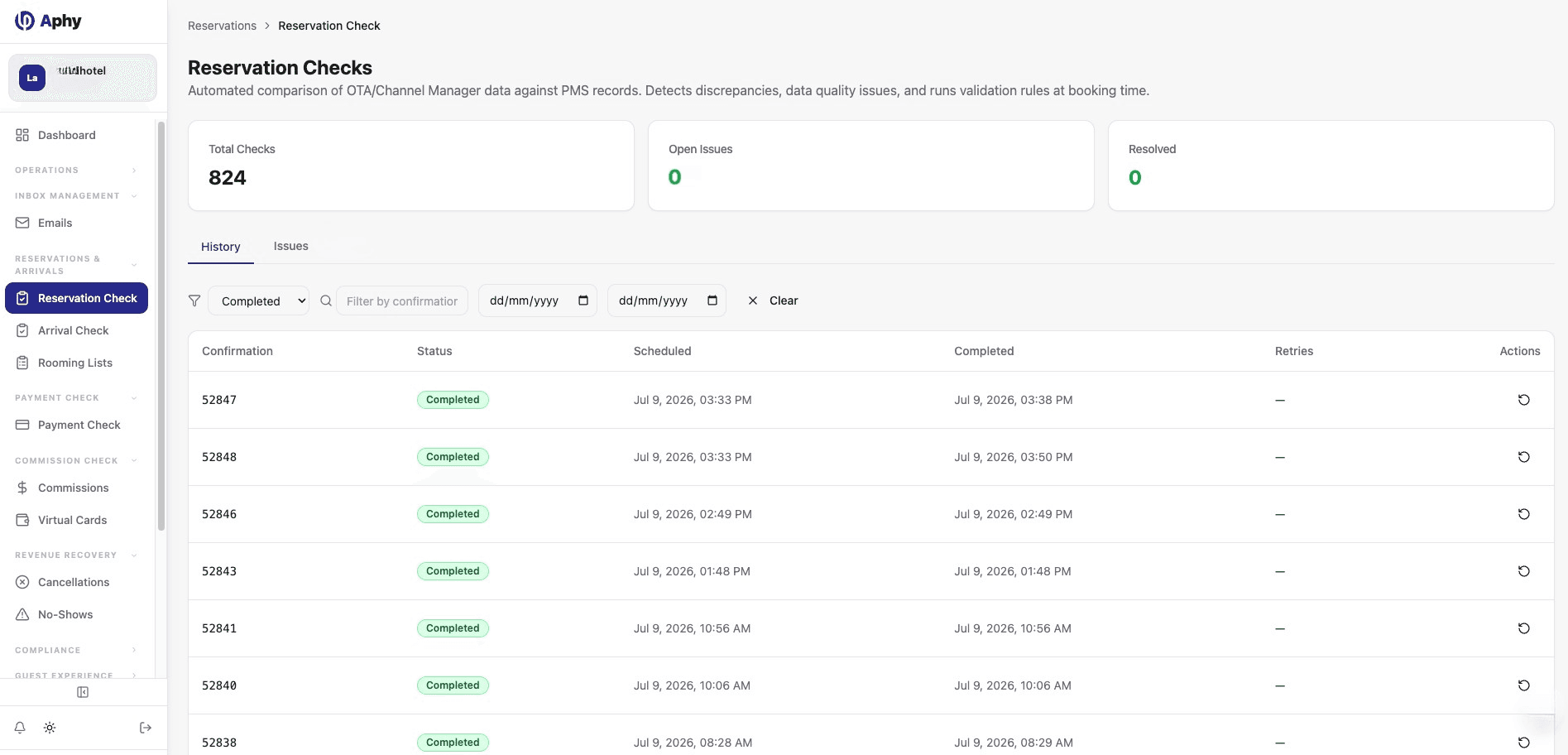Click the Open Issues card
Screen dimensions: 1568x755
tap(871, 166)
